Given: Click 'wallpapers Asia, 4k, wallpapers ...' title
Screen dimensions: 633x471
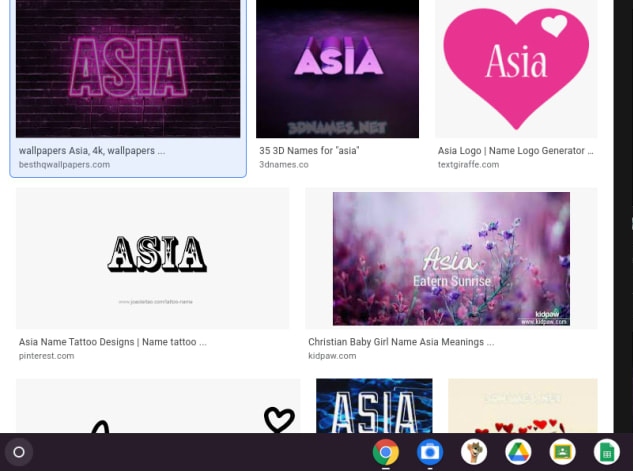Looking at the screenshot, I should 92,151.
